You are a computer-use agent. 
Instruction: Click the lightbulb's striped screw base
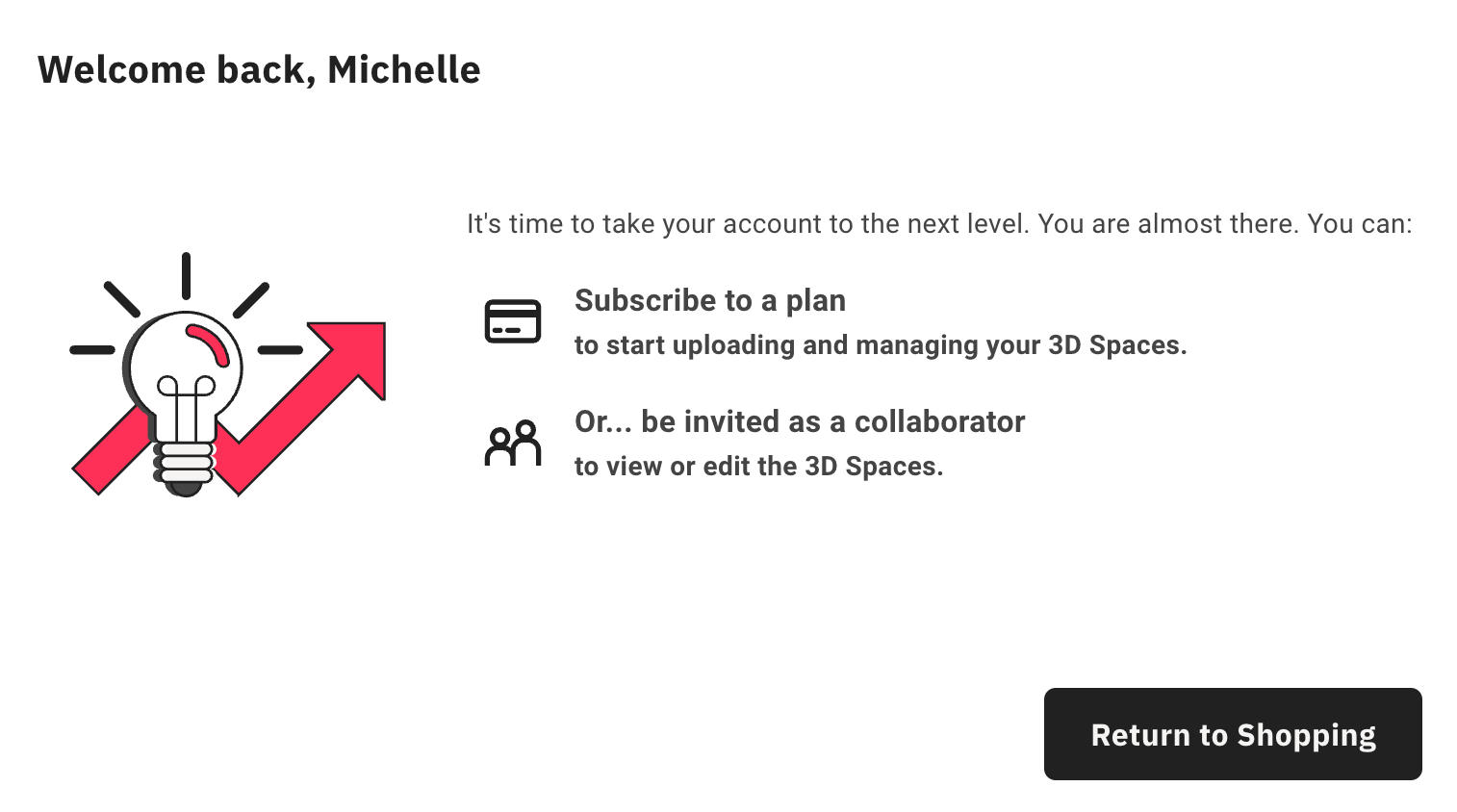(x=184, y=463)
